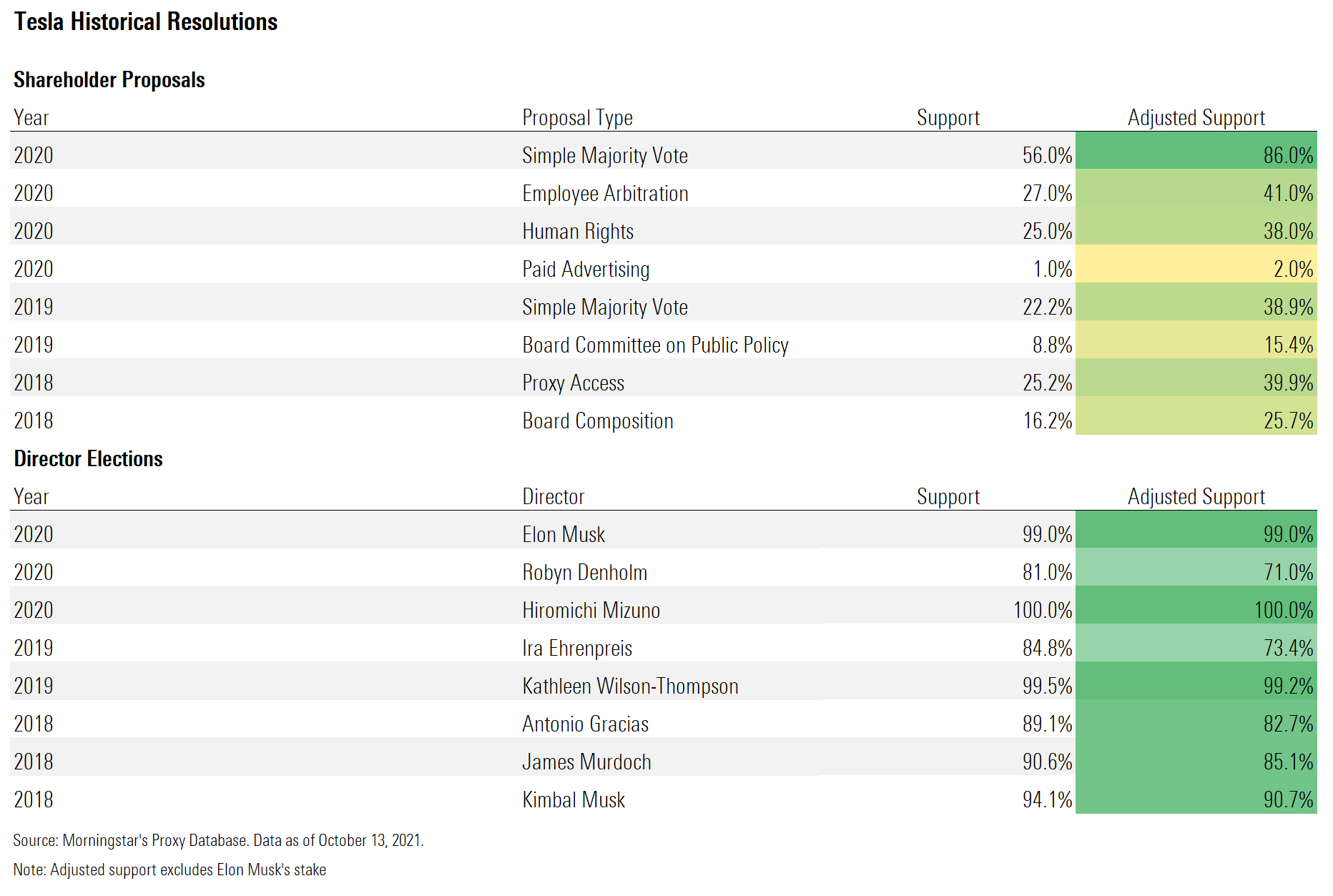The width and height of the screenshot is (1333, 896).
Task: Select the 86.0% adjusted support green cell
Action: tap(1196, 156)
